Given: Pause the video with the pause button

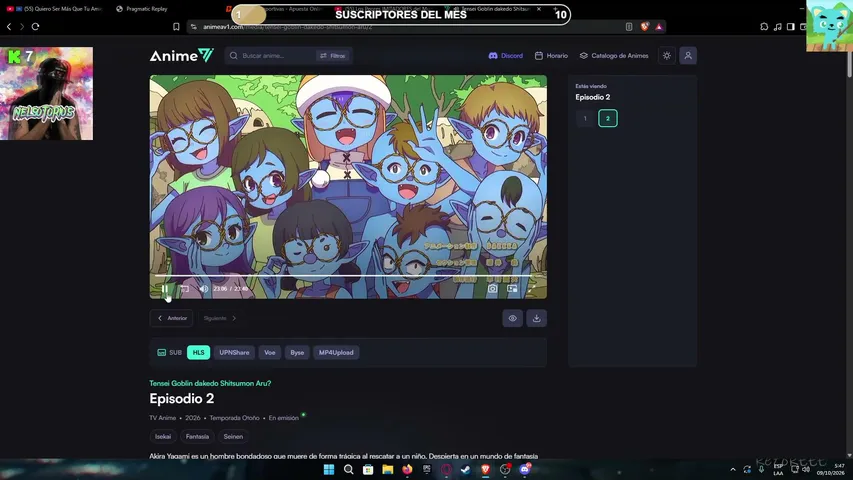Looking at the screenshot, I should click(164, 288).
